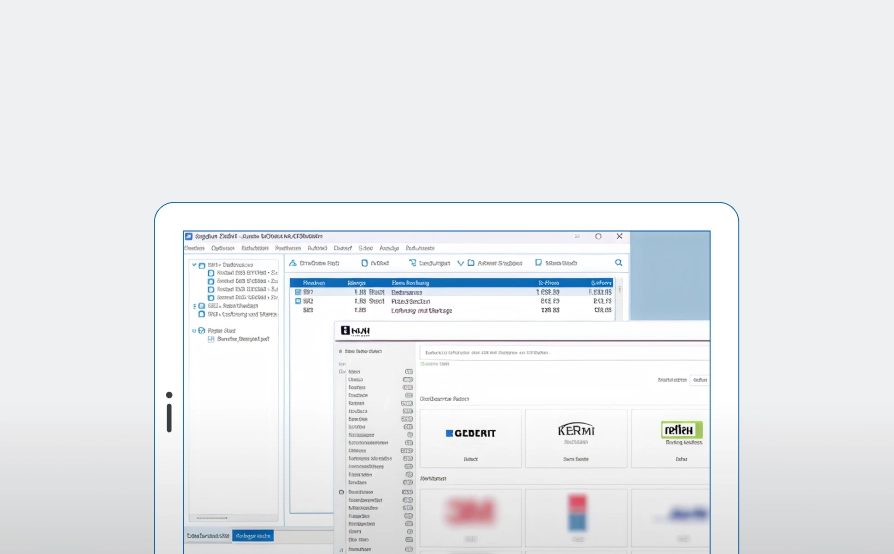Image resolution: width=894 pixels, height=554 pixels.
Task: Click the last toolbar icon before the search
Action: coord(539,263)
